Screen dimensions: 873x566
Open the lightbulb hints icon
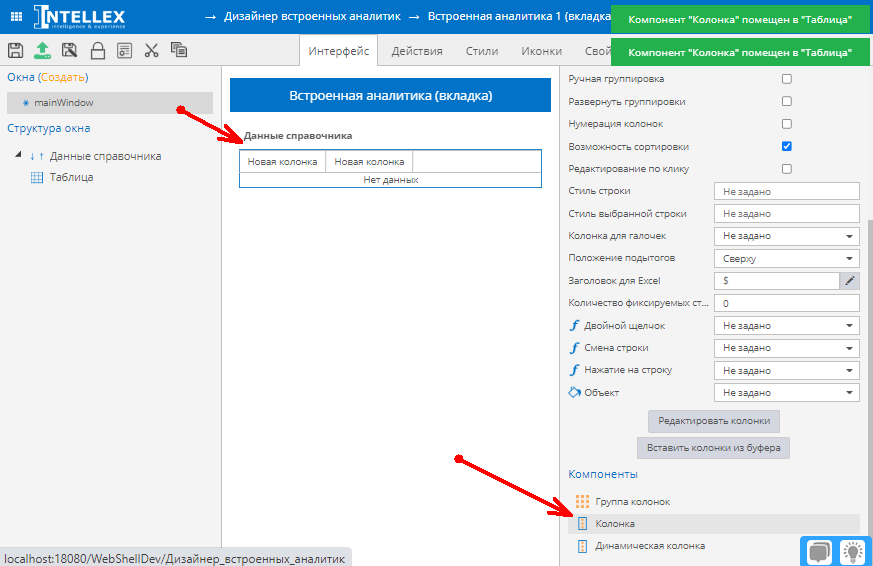[x=852, y=552]
